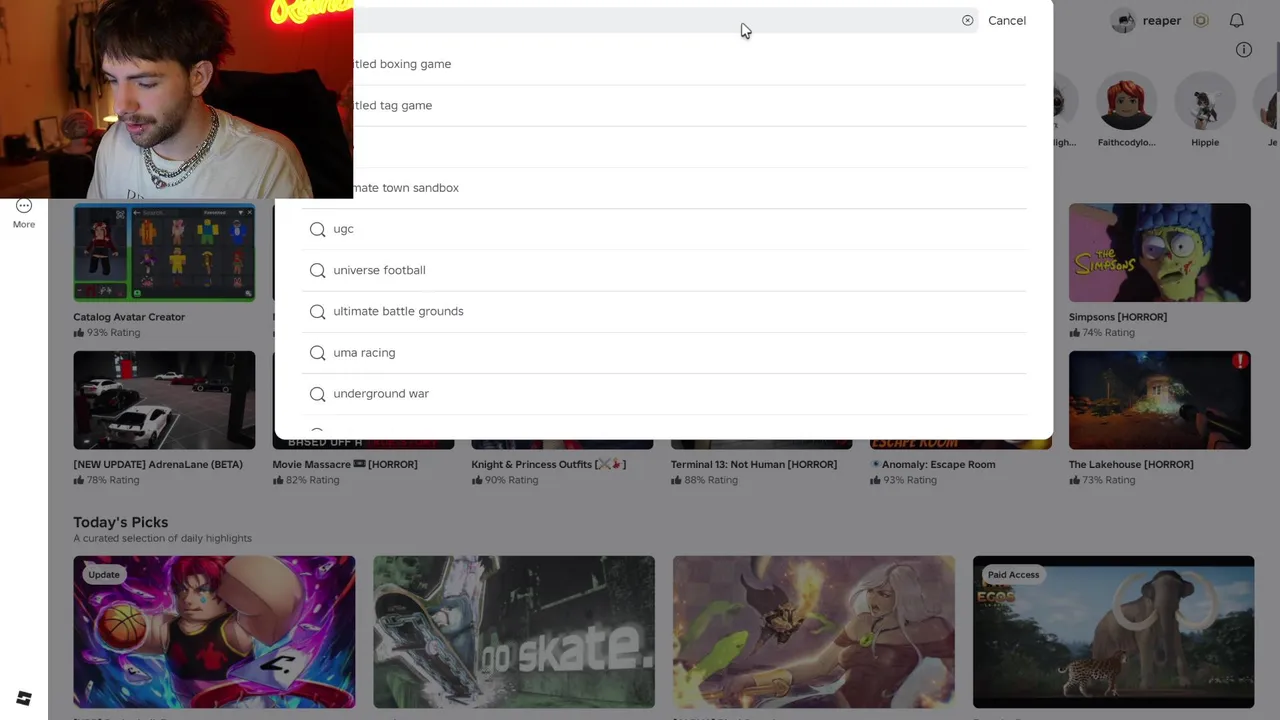
Task: Select the untitled boxing game suggestion
Action: point(690,64)
